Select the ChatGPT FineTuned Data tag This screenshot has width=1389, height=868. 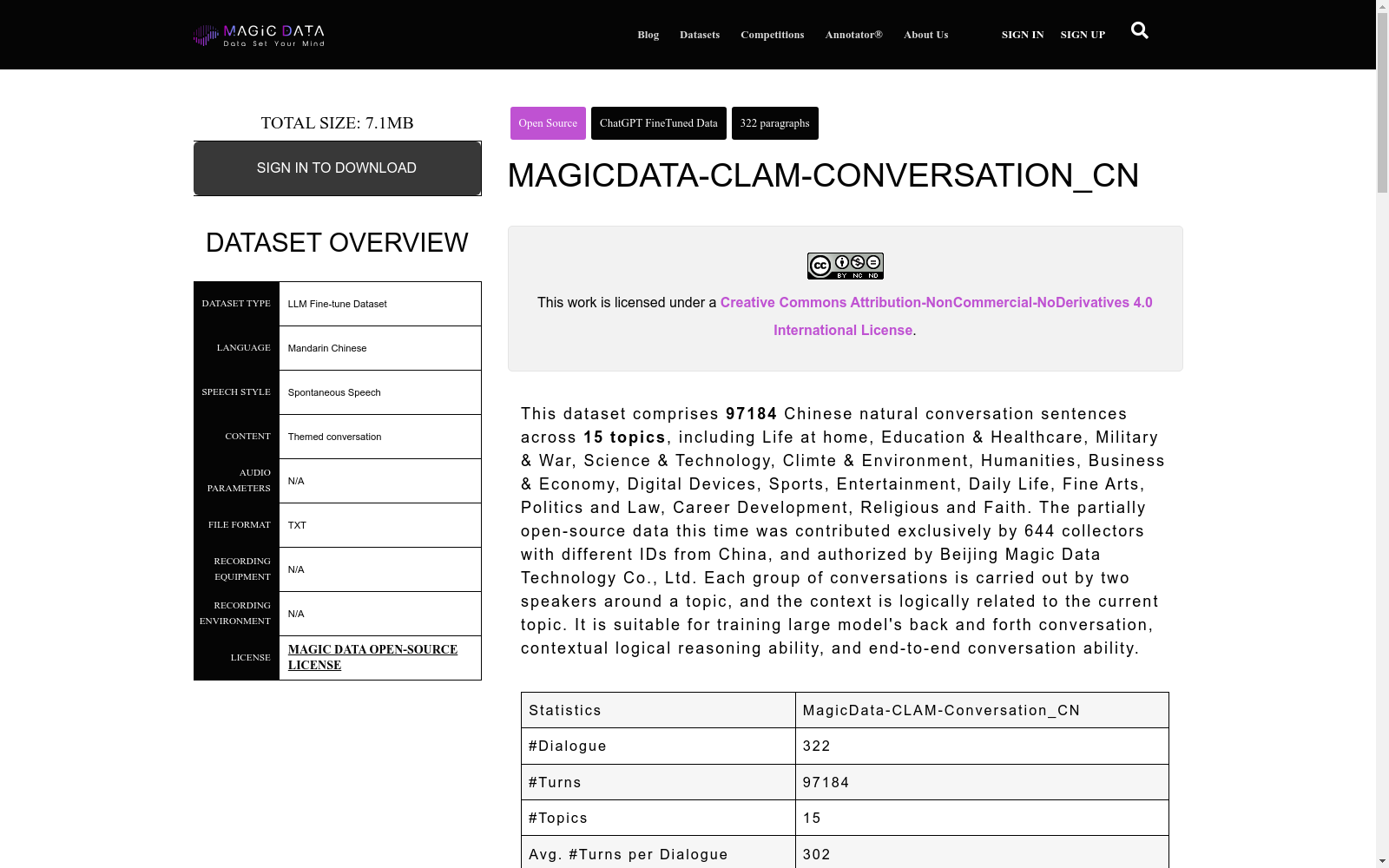click(658, 123)
